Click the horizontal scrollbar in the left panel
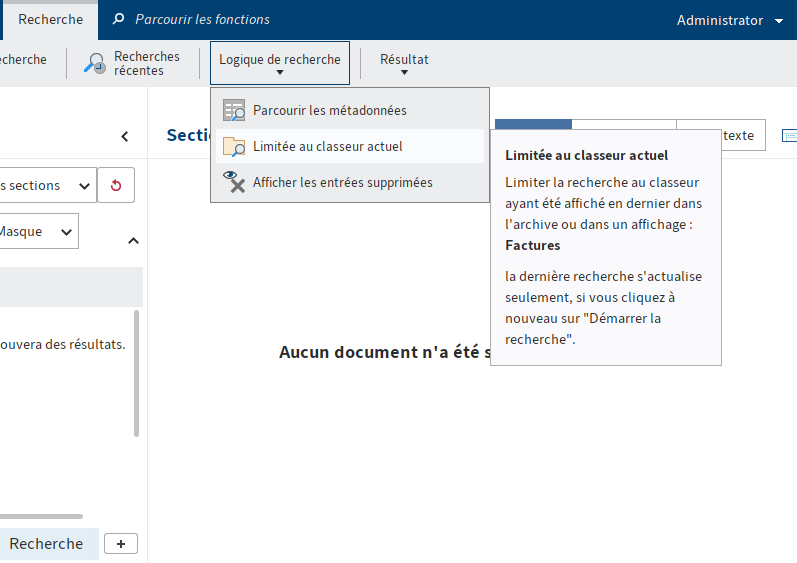 click(41, 516)
